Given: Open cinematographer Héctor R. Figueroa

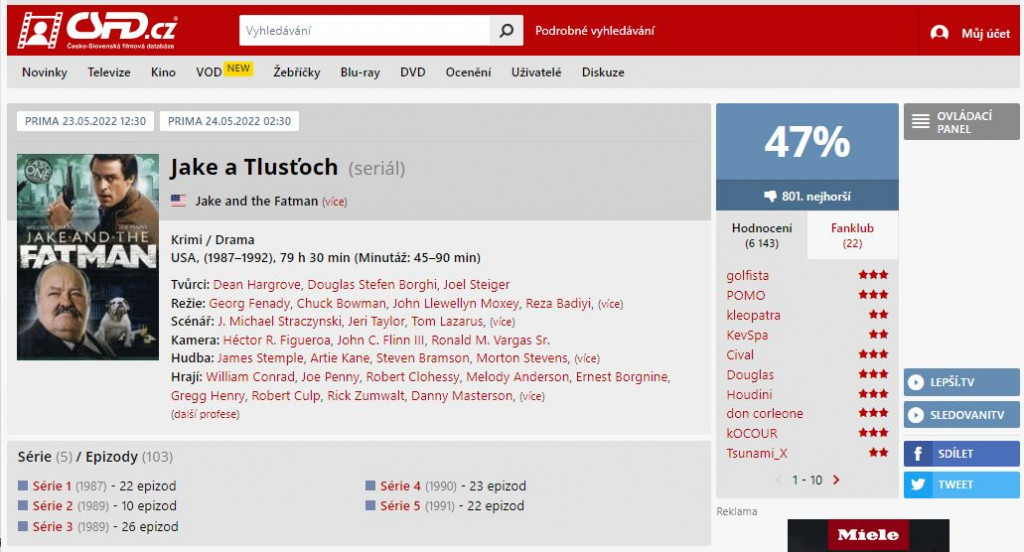Looking at the screenshot, I should click(276, 340).
